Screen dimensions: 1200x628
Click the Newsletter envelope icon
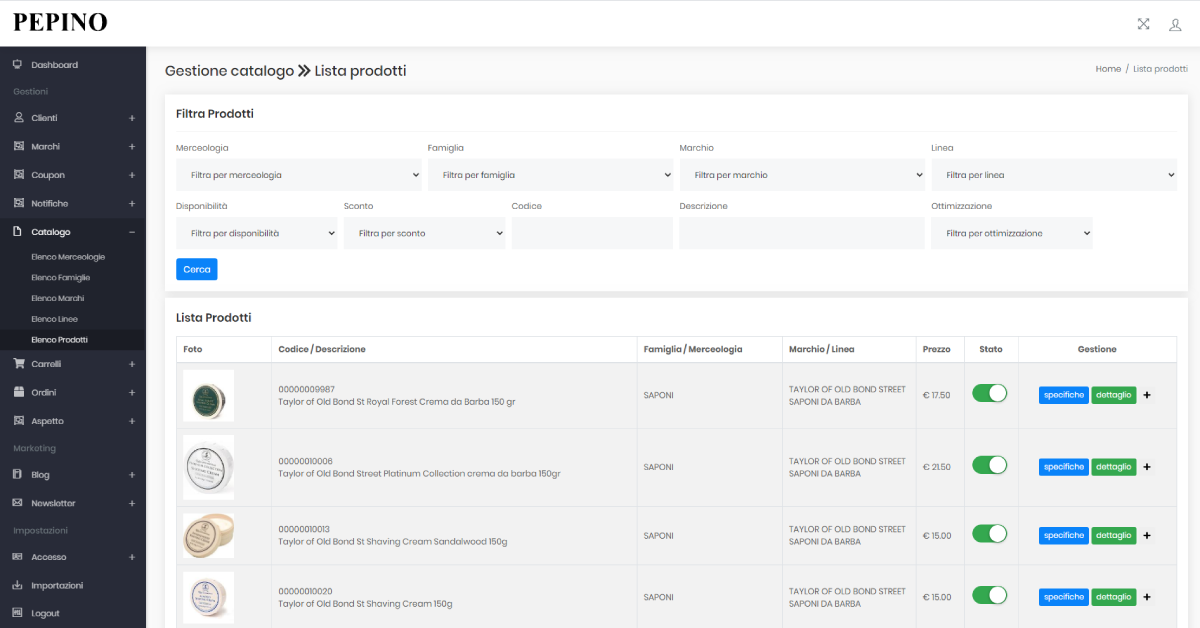click(18, 503)
